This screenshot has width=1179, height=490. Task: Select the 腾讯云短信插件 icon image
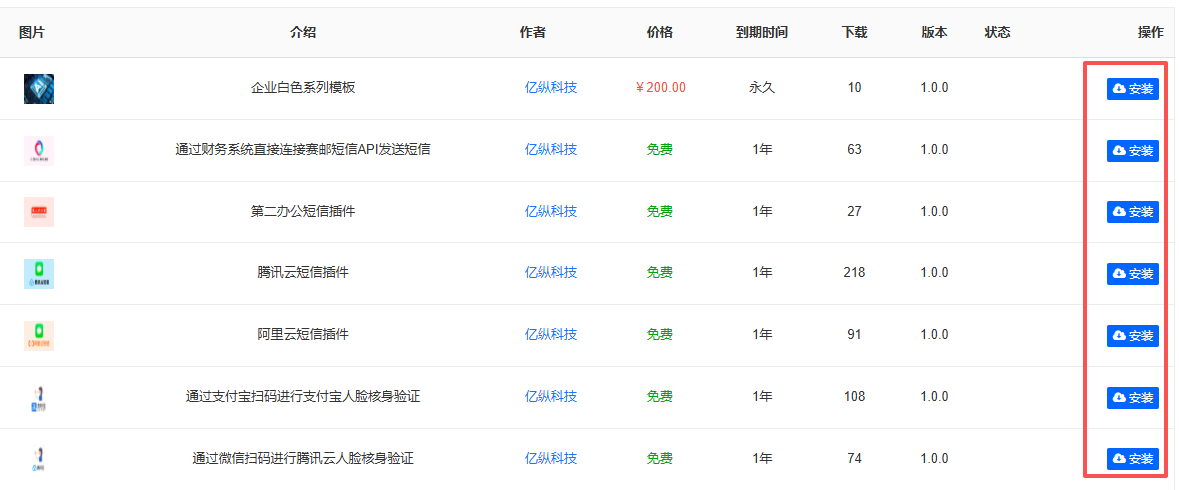click(x=39, y=274)
